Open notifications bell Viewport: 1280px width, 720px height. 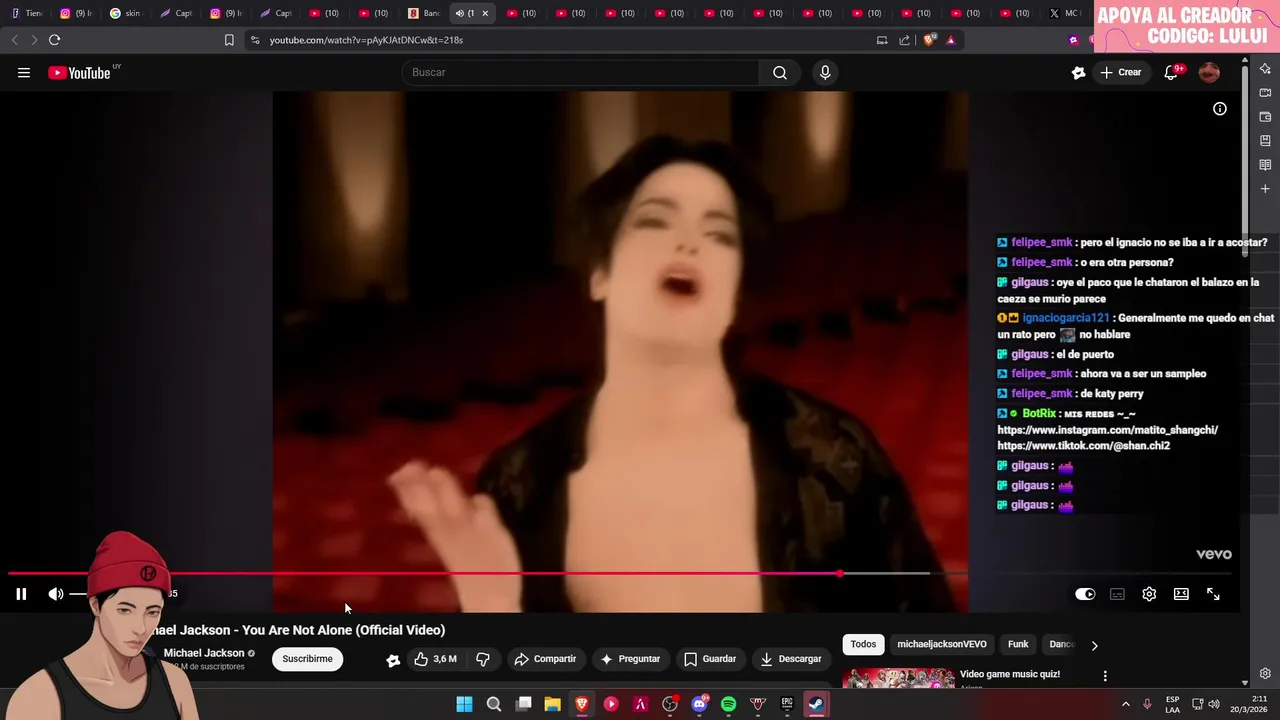click(x=1171, y=72)
